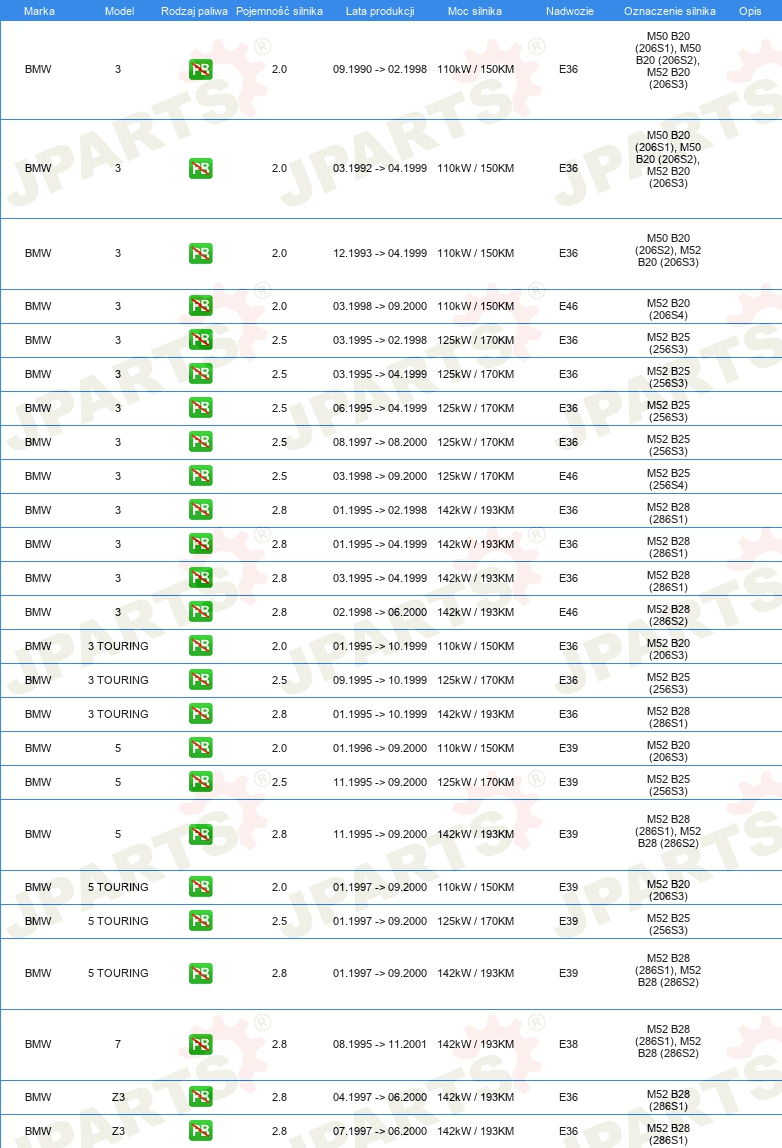The height and width of the screenshot is (1148, 782).
Task: Click petrol icon in 5 TOURING 2.8 row
Action: pyautogui.click(x=201, y=974)
